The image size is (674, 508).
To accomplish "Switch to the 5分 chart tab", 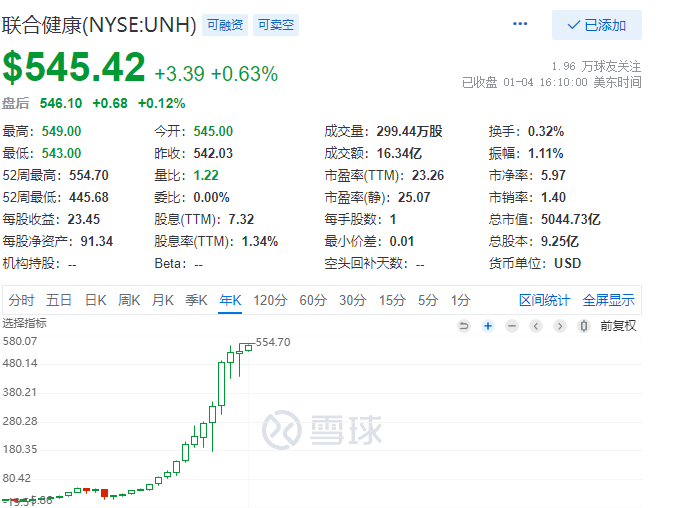I will (x=428, y=300).
